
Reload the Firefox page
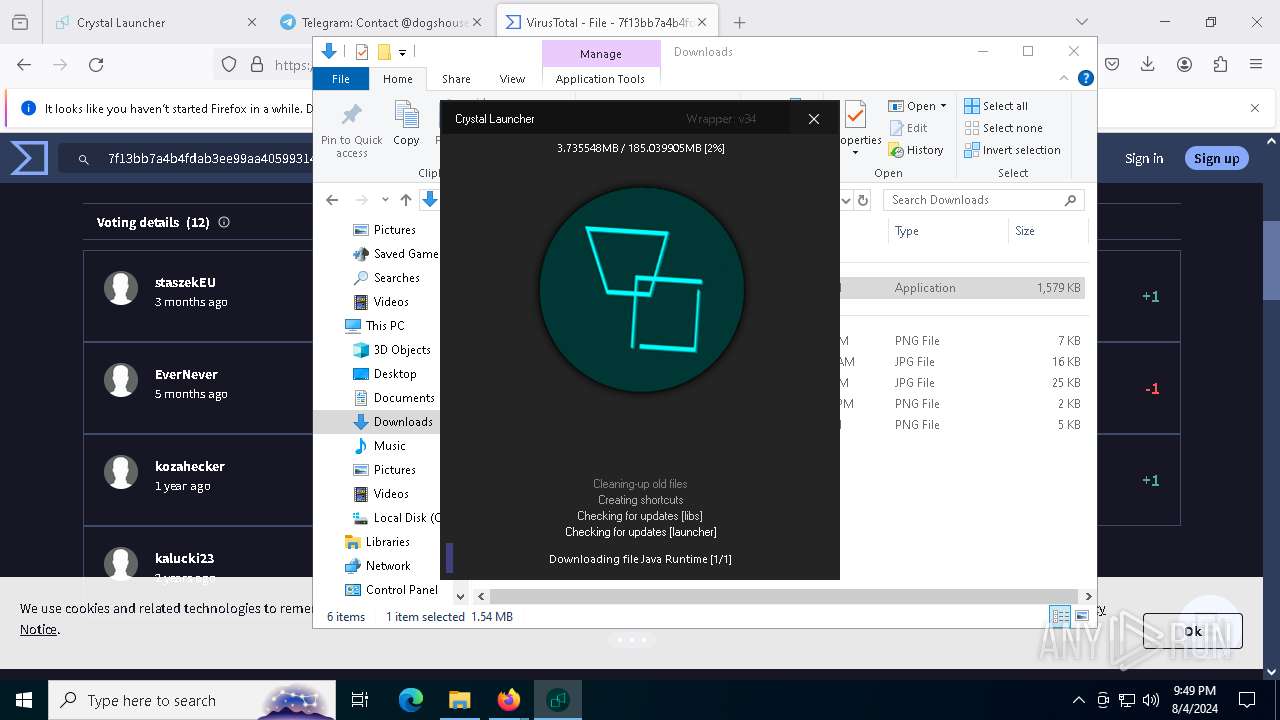96,64
